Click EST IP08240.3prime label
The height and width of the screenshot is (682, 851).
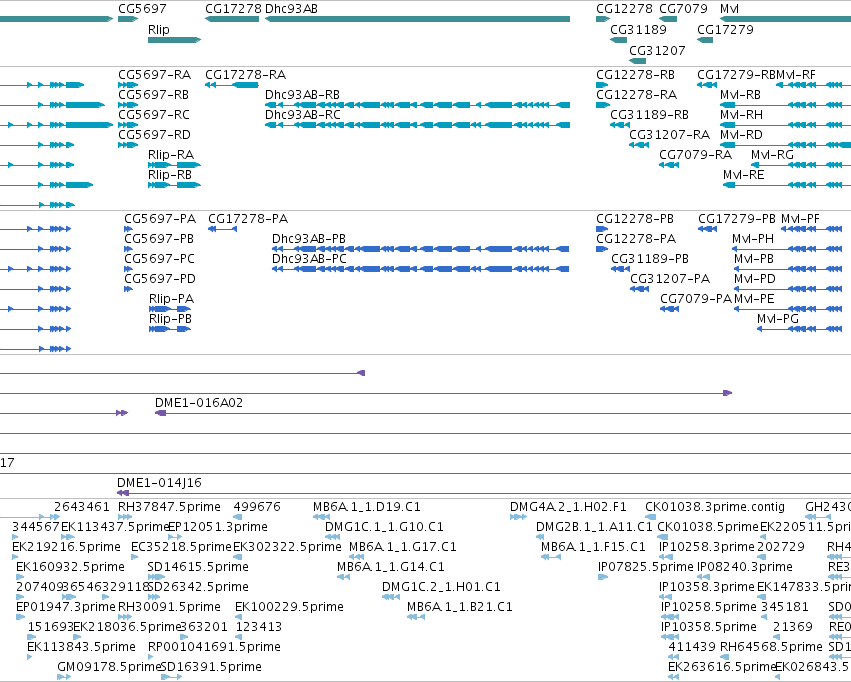pos(745,567)
